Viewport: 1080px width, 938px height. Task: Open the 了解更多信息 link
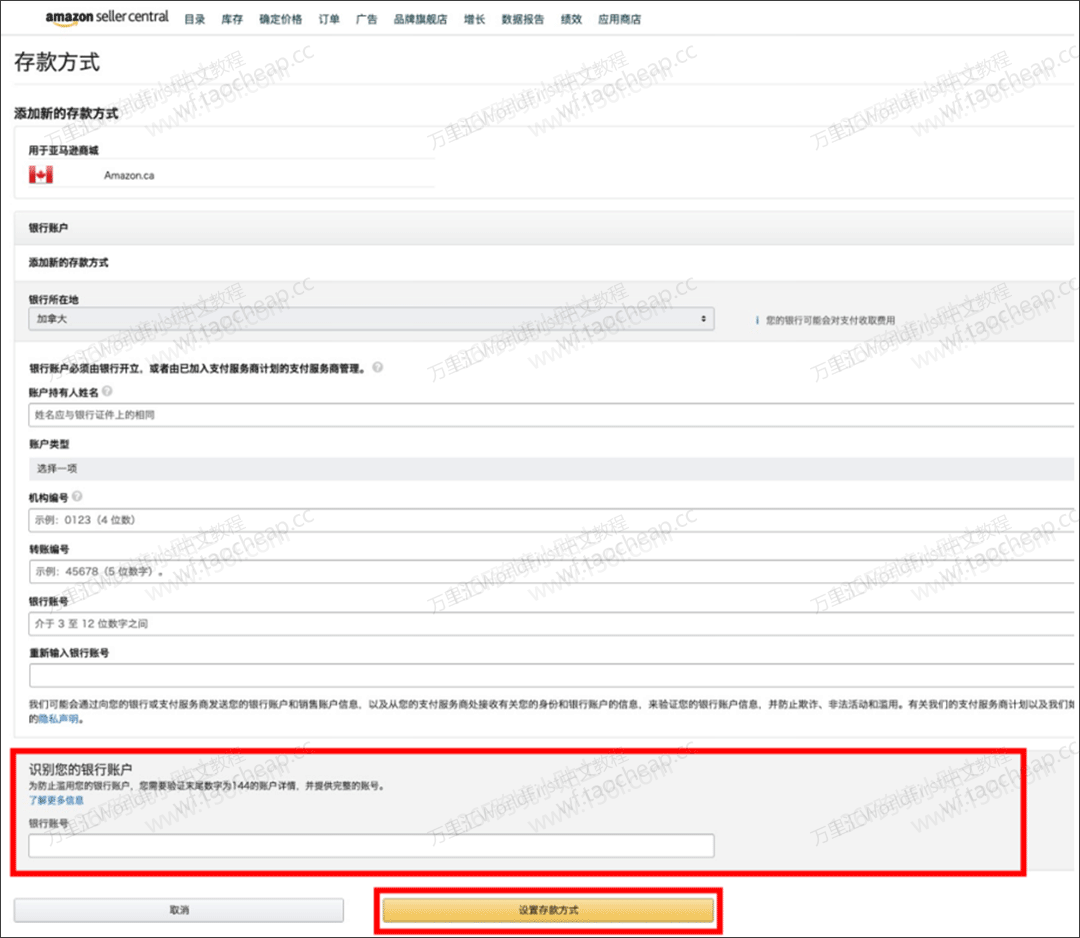[x=56, y=800]
